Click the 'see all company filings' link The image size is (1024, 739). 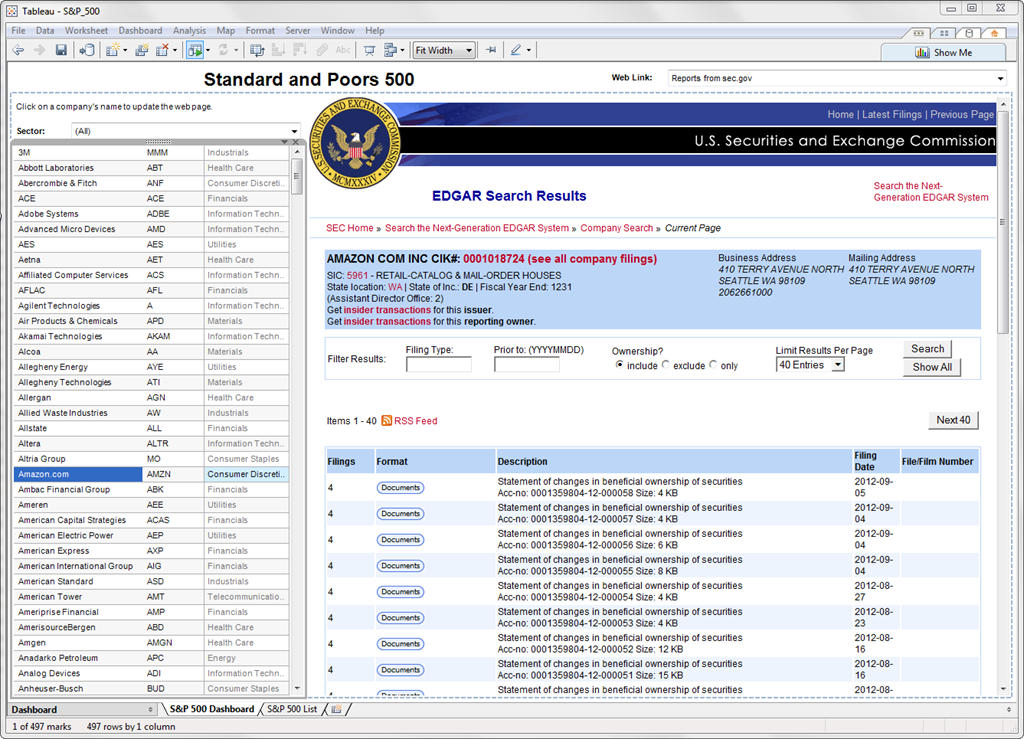click(592, 259)
